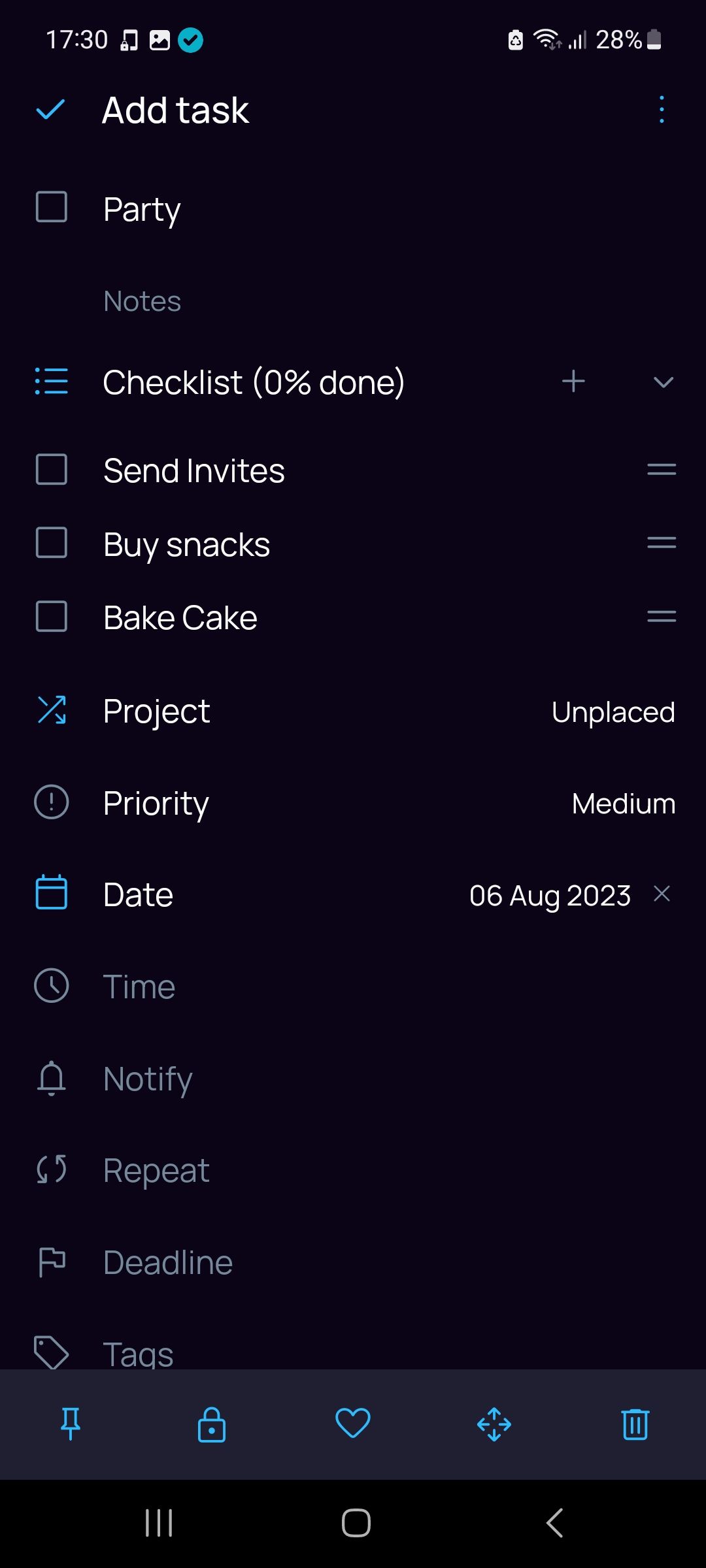Mark task as favorite with heart
The image size is (706, 1568).
pos(353,1423)
